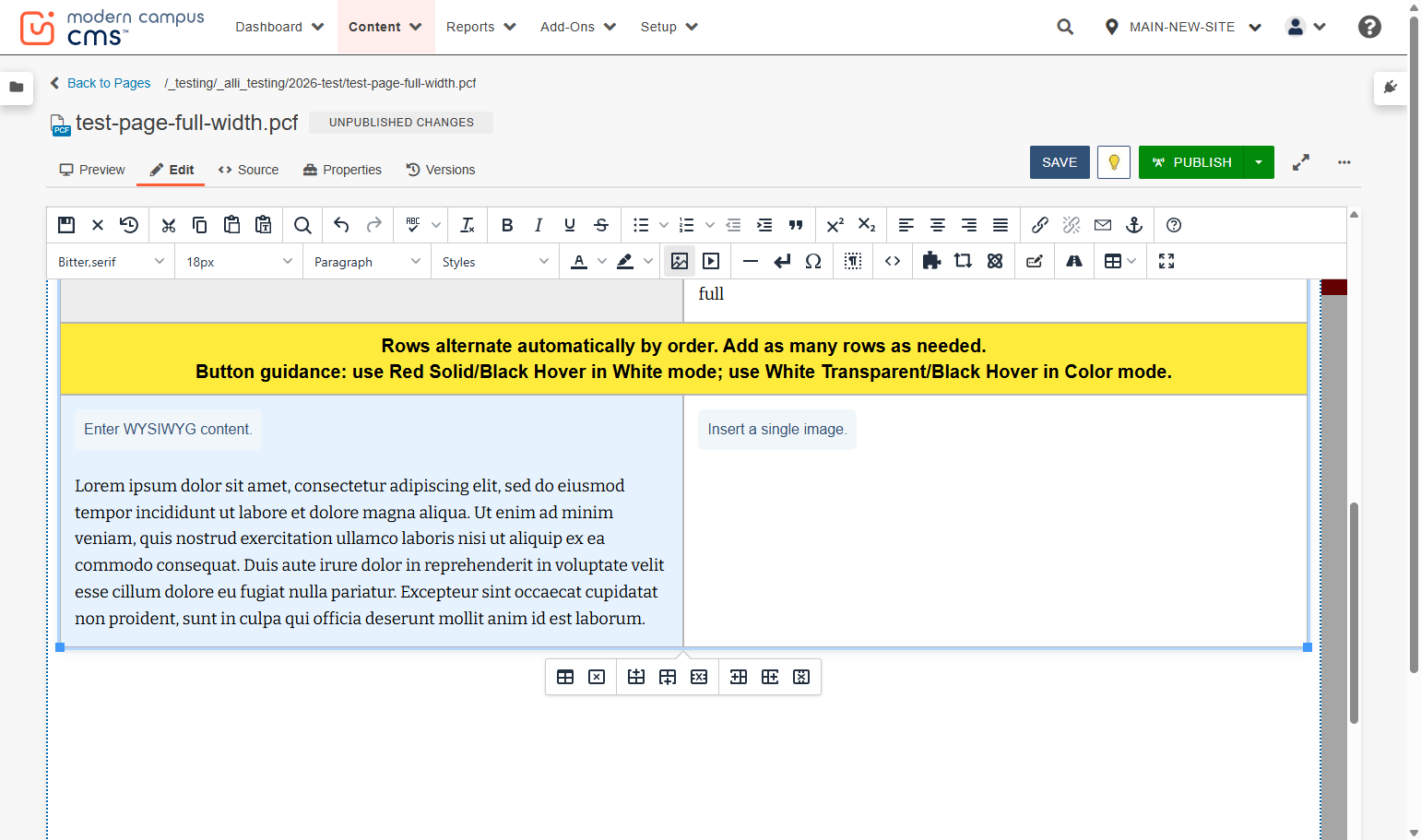Apply the text color swatch button
Screen dimensions: 1421x840
click(579, 261)
